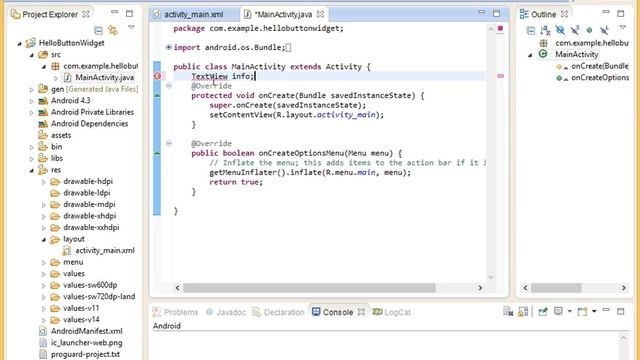640x360 pixels.
Task: Toggle Hide Local Types in Outline
Action: (x=604, y=30)
